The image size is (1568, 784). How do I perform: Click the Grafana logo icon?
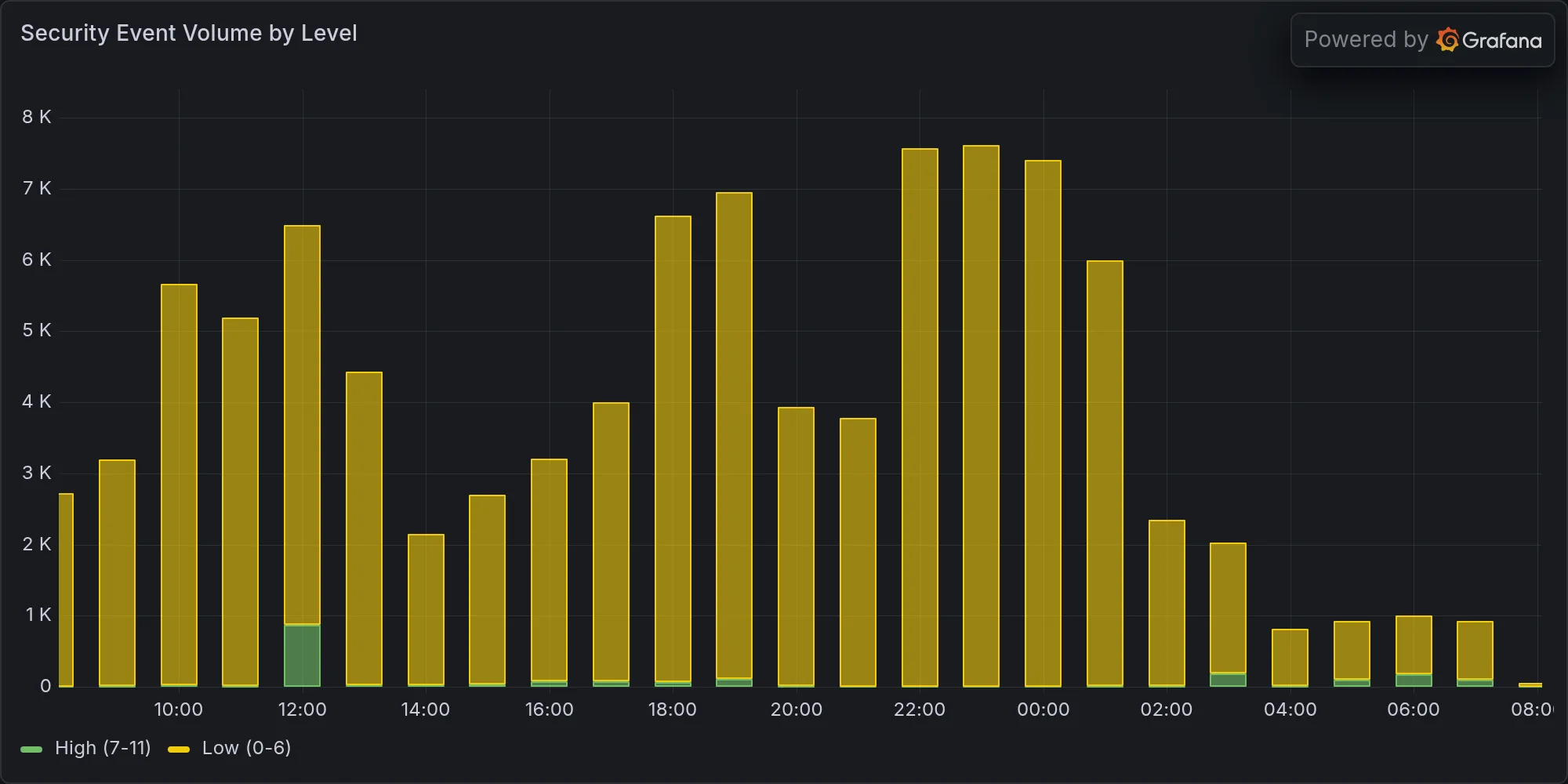[x=1447, y=40]
